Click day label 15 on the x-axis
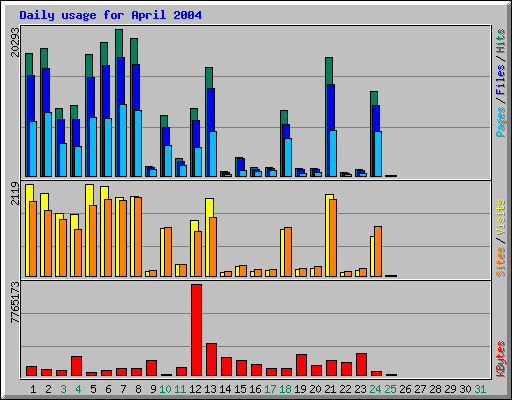 (x=240, y=389)
